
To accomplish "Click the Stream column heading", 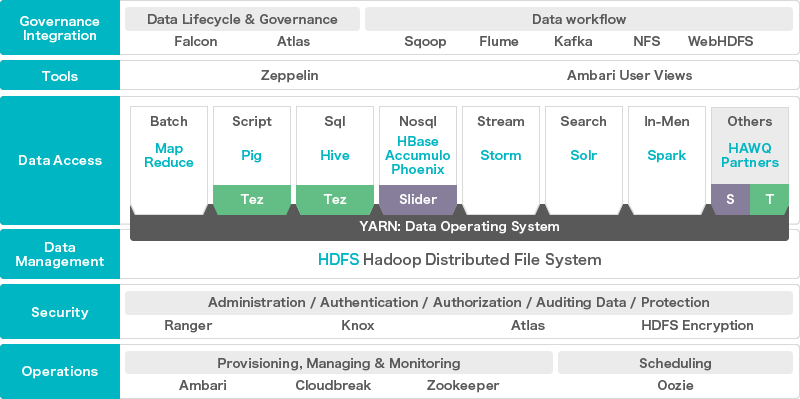I will coord(501,121).
